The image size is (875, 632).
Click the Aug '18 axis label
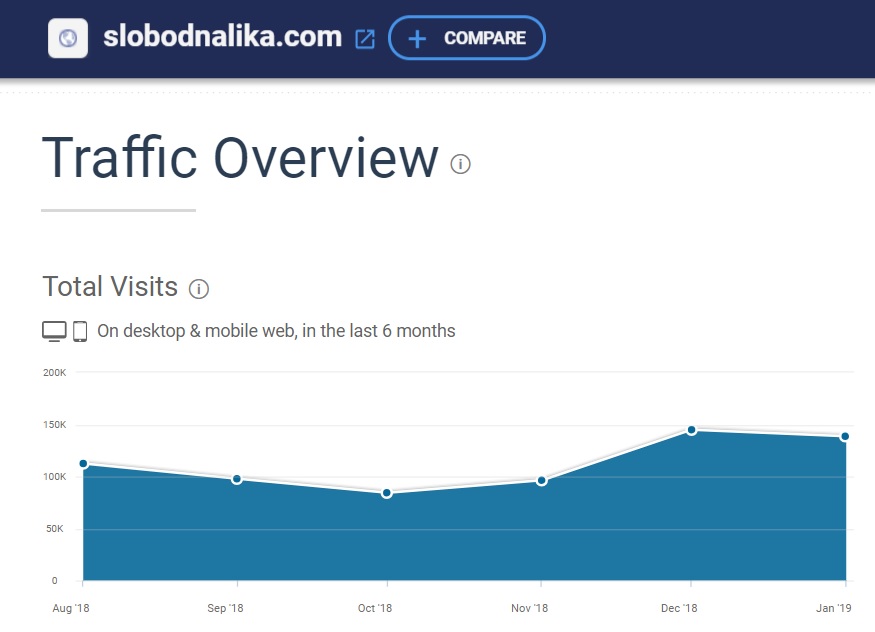pyautogui.click(x=71, y=608)
